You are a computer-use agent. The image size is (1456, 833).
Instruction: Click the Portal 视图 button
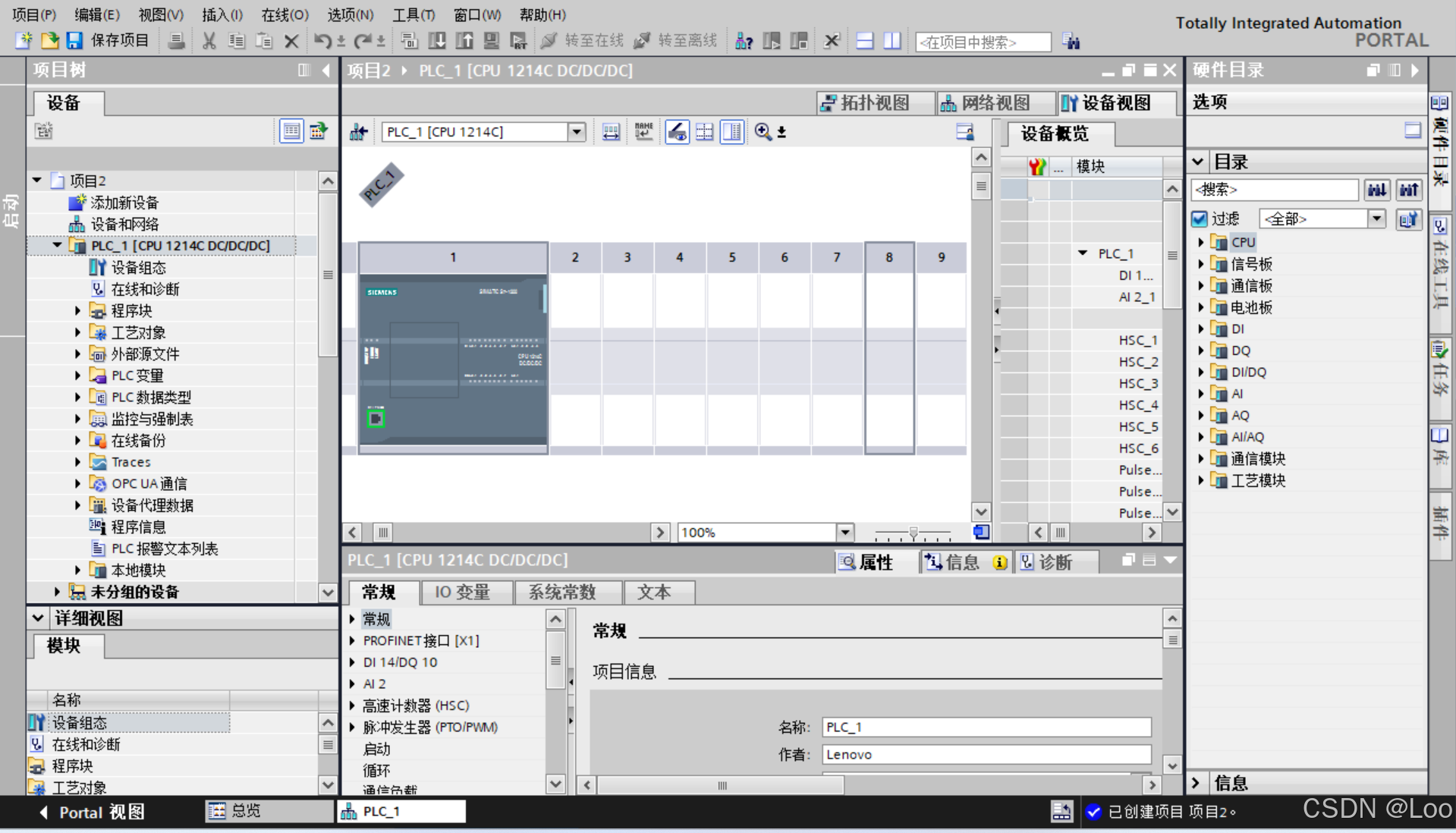tap(91, 812)
